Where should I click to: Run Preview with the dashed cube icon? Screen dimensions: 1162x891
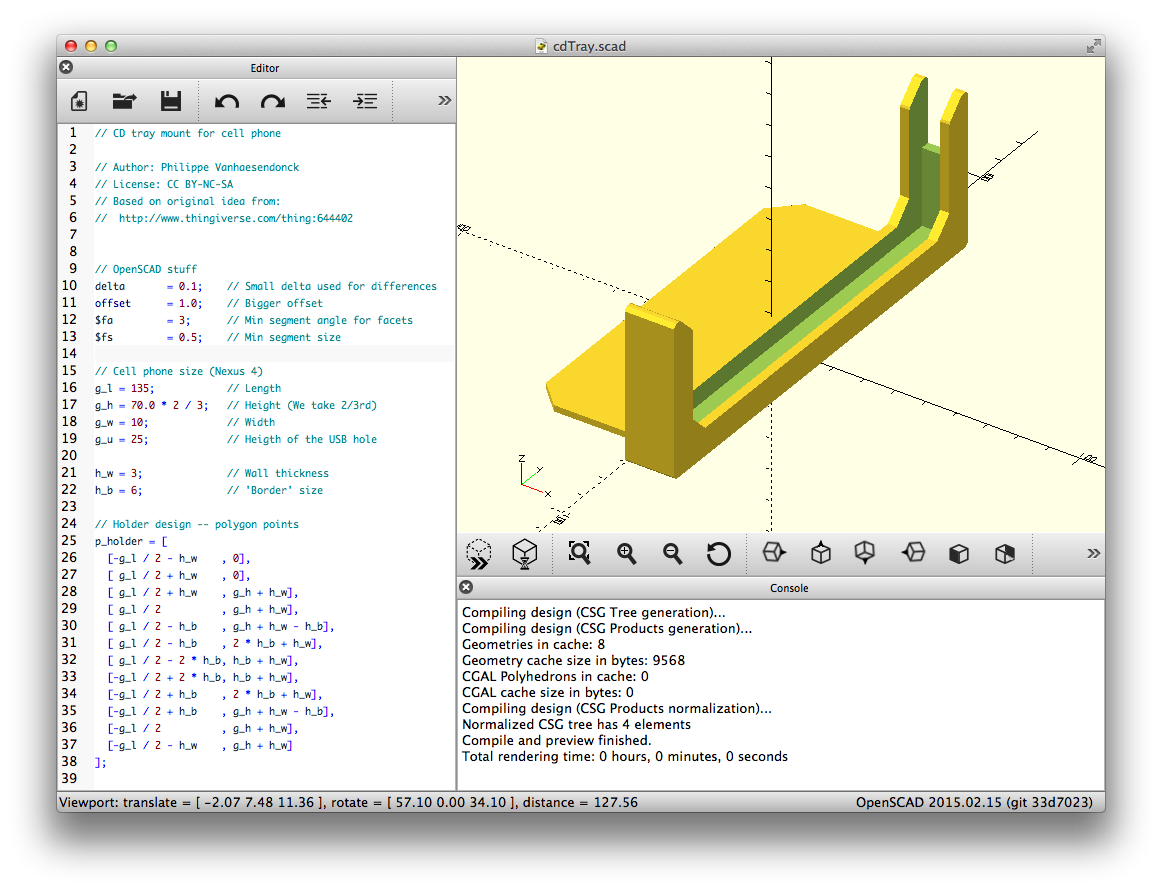click(479, 553)
